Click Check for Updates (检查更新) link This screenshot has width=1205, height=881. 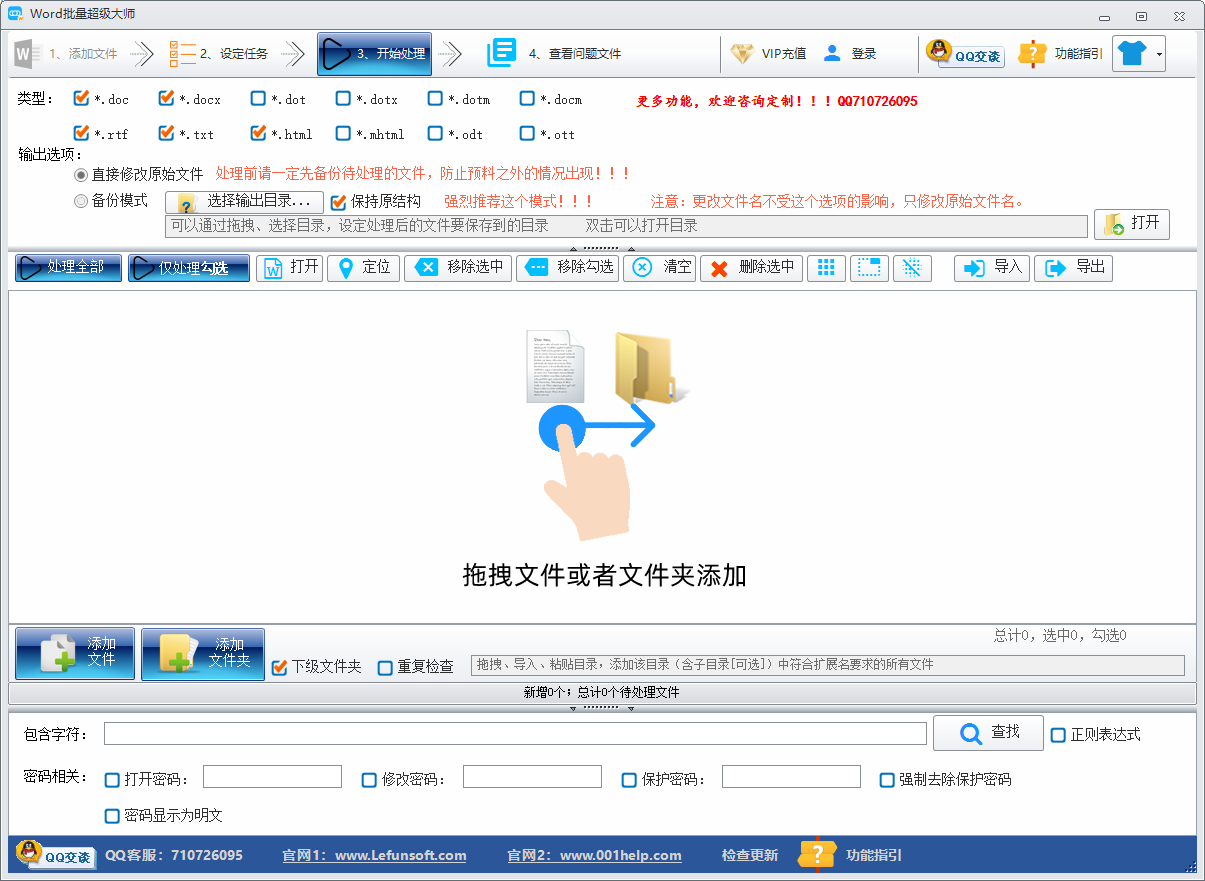click(750, 856)
